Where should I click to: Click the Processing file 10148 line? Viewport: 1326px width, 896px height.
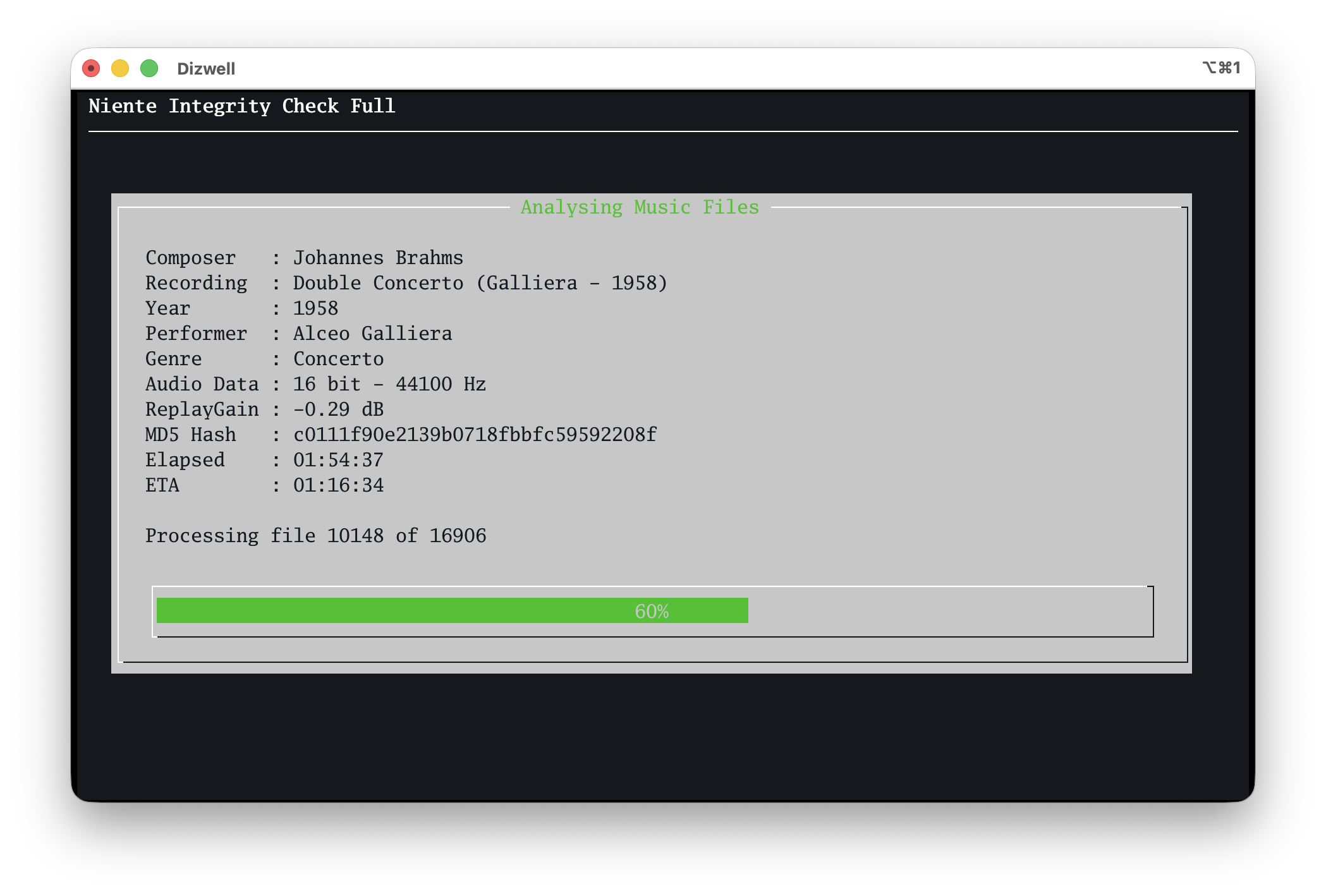pos(315,536)
